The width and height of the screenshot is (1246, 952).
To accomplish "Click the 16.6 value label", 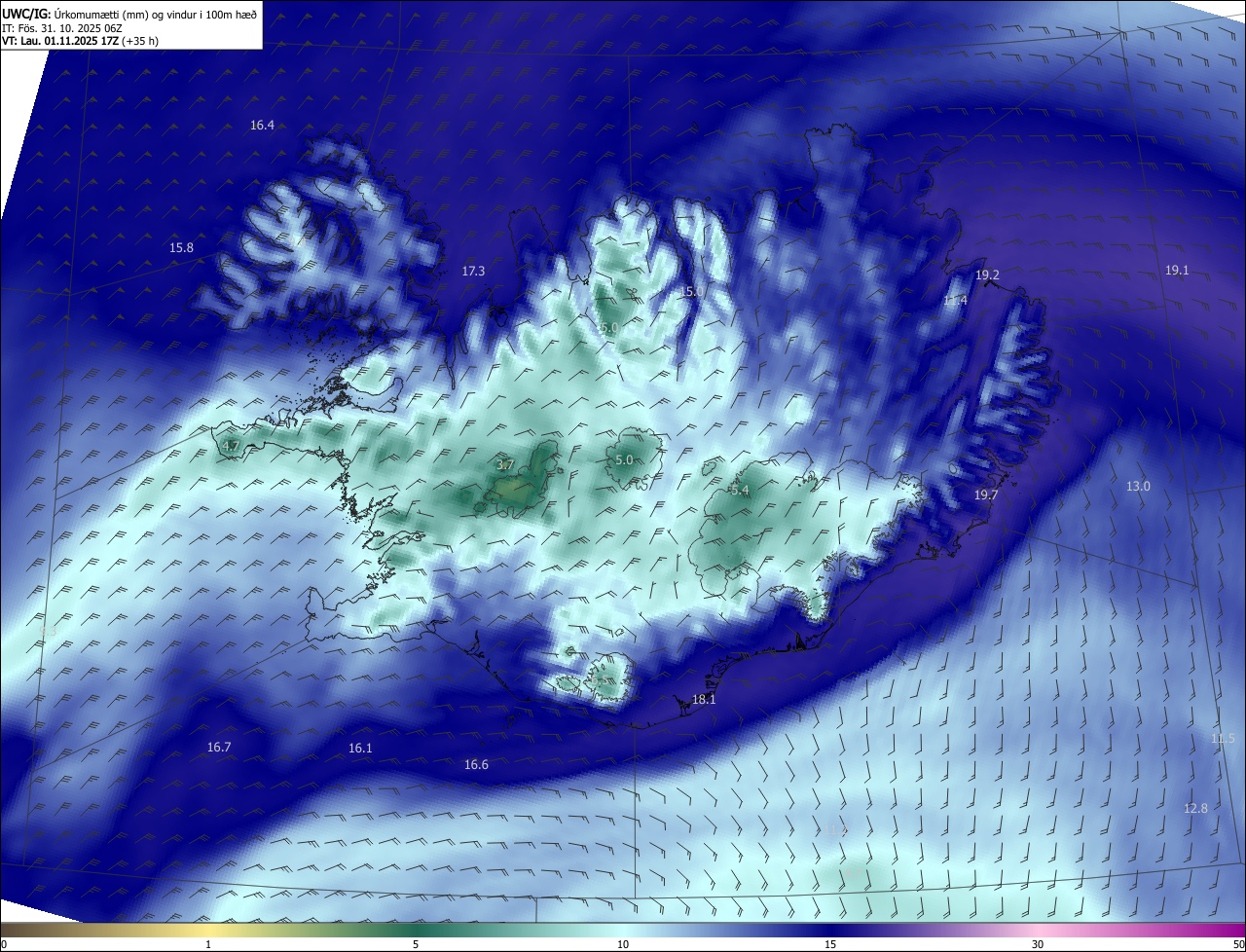I will 476,765.
